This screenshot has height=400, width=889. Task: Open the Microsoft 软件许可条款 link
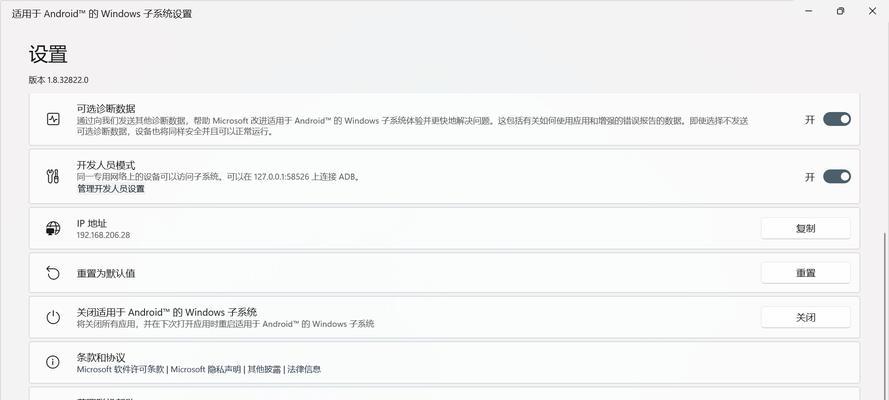[120, 369]
